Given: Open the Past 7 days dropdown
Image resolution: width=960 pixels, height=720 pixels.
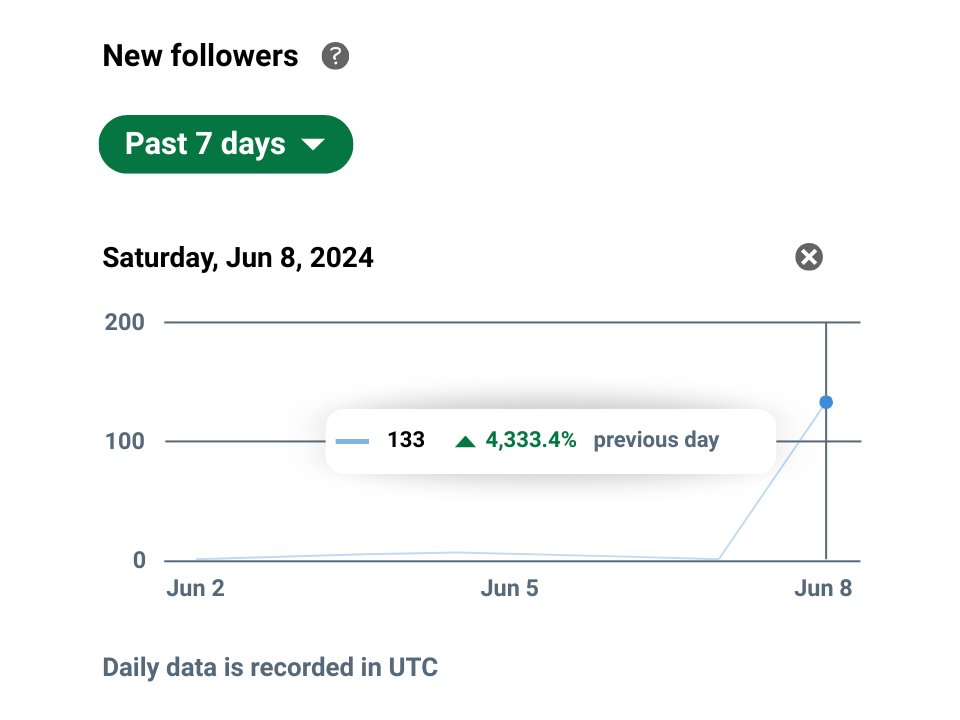Looking at the screenshot, I should pos(225,144).
